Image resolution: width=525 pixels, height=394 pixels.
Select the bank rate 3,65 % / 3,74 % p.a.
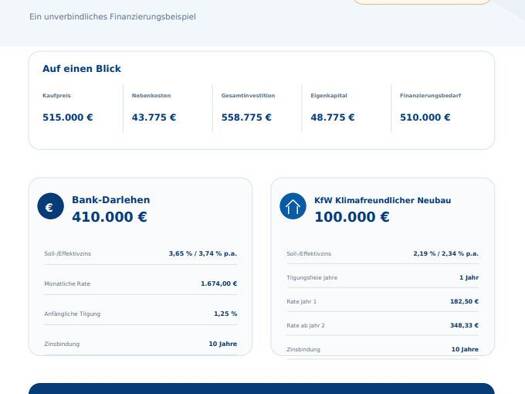tap(203, 254)
